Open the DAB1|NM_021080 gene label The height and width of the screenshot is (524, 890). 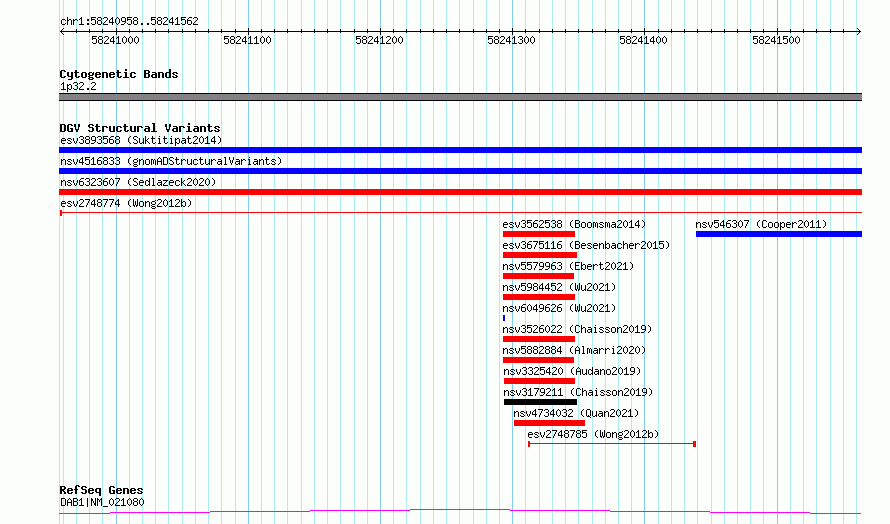(102, 502)
